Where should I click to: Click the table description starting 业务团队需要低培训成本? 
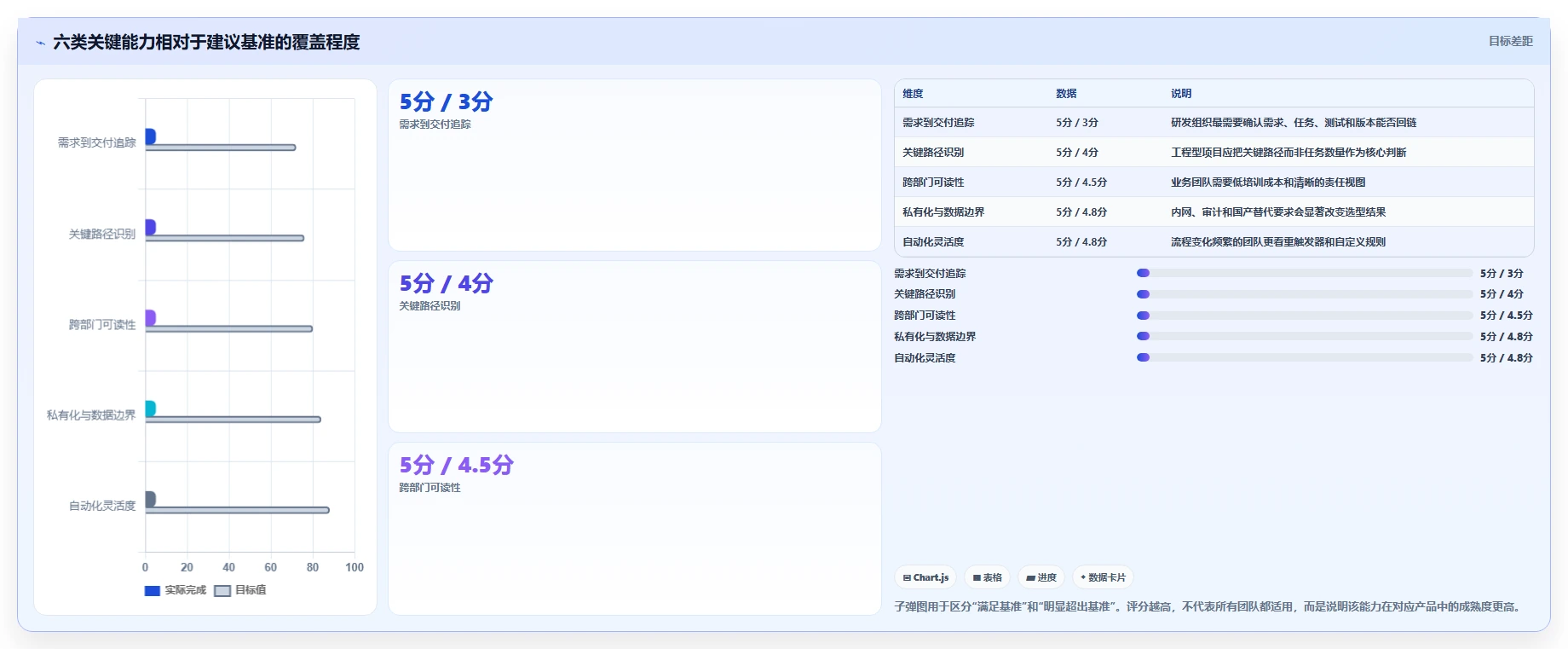coord(1268,183)
